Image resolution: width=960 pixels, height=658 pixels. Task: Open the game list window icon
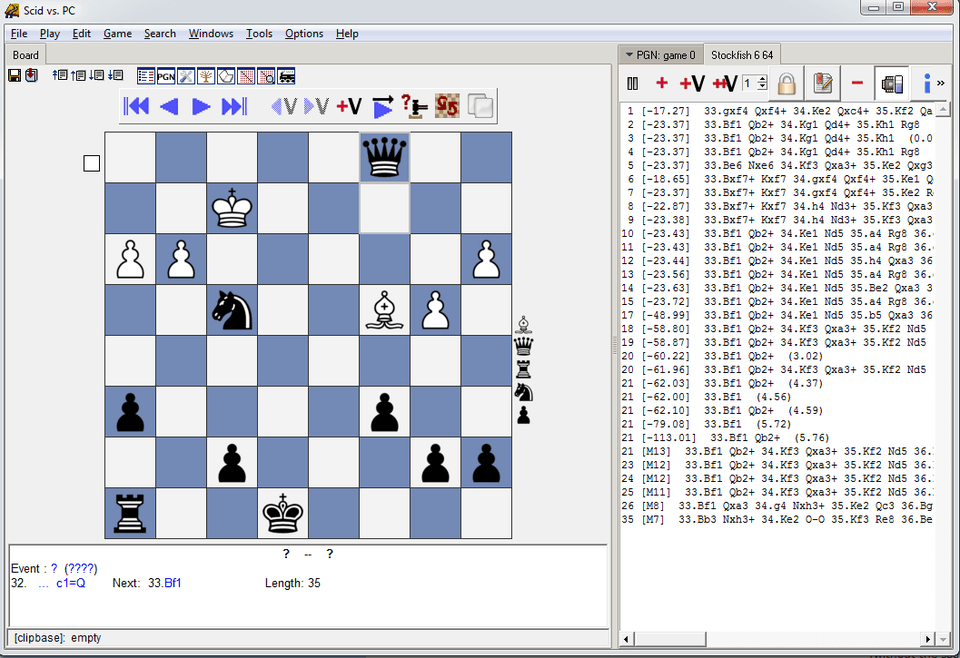click(x=148, y=76)
